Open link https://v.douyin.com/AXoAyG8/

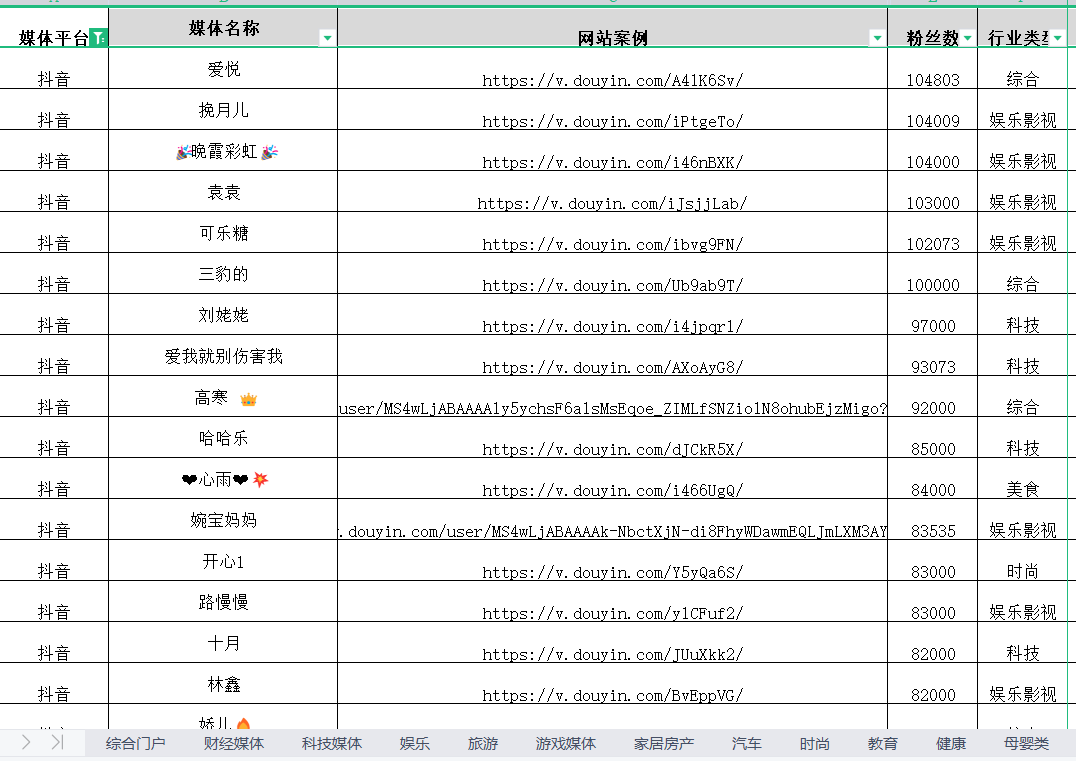coord(612,367)
